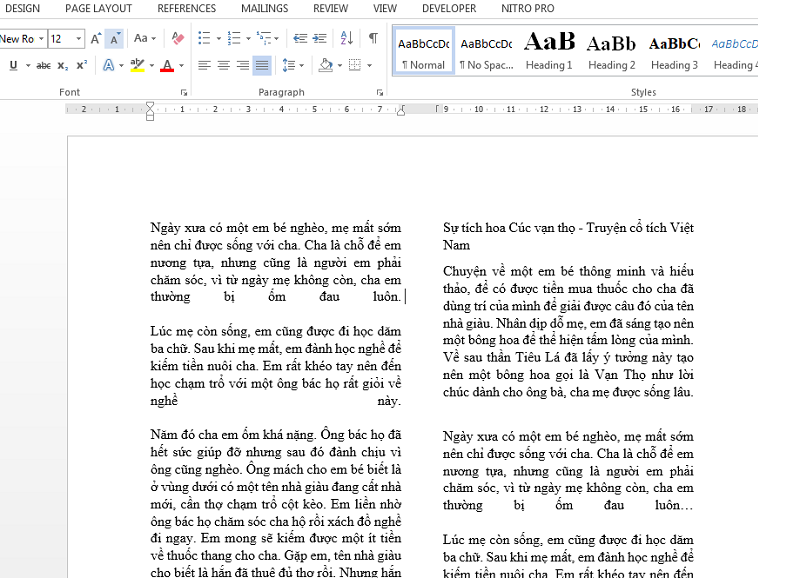Image resolution: width=801 pixels, height=580 pixels.
Task: Click paragraph starting 'Chuyện về một em bé'
Action: 568,332
